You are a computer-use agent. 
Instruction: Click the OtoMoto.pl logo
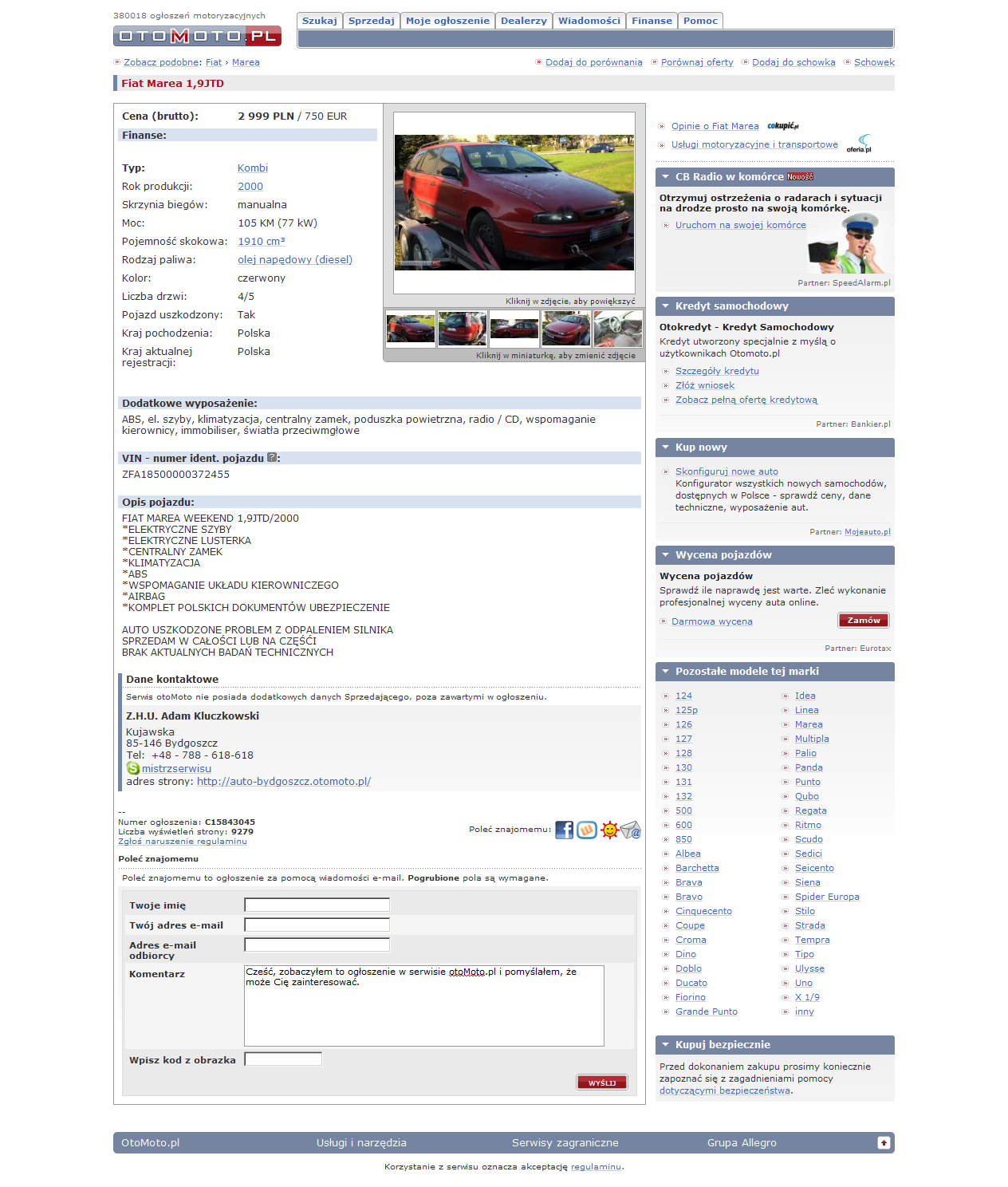coord(197,36)
